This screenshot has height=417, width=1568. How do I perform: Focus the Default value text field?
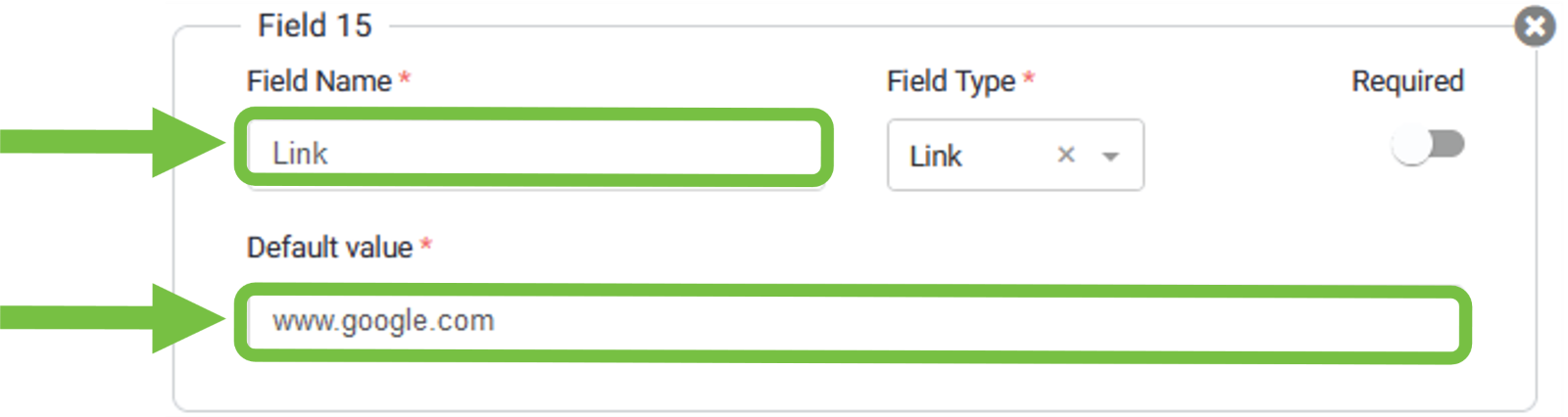(853, 321)
